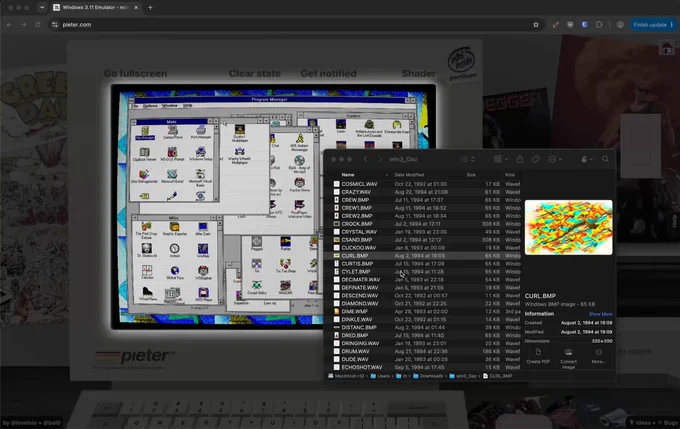Image resolution: width=680 pixels, height=429 pixels.
Task: Open File menu in Program Manager
Action: coord(135,106)
